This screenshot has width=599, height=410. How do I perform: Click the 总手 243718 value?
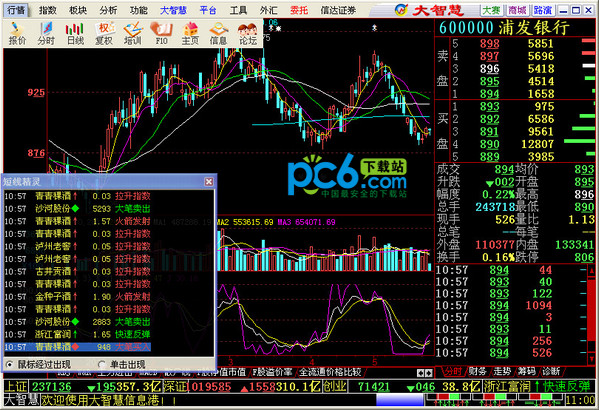pyautogui.click(x=495, y=207)
